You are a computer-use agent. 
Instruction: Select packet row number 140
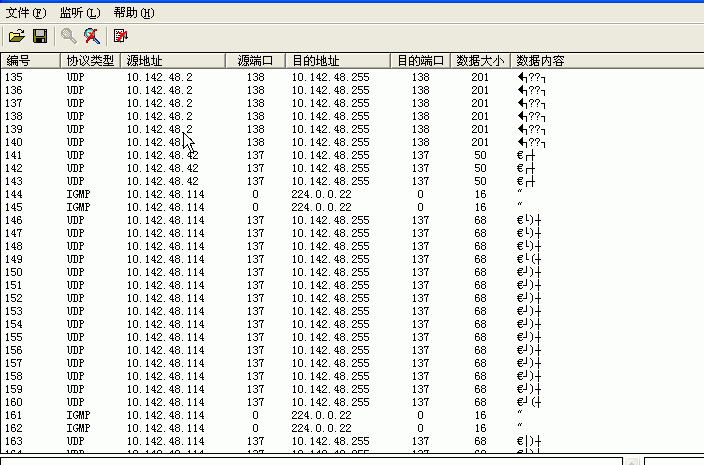[352, 142]
